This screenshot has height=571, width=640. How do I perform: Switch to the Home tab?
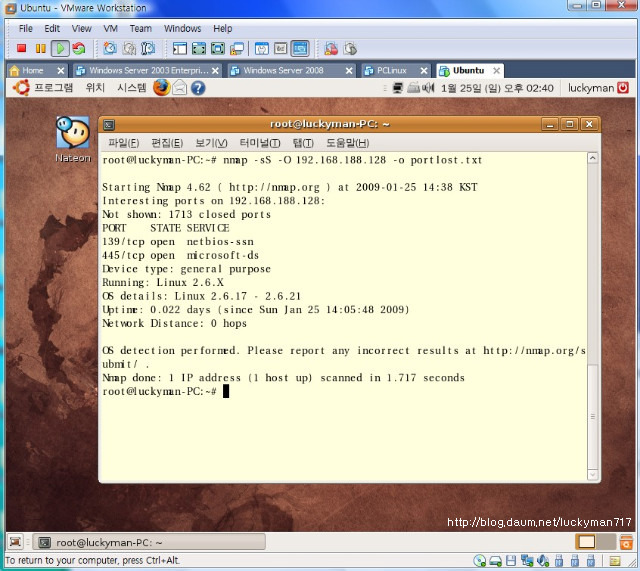tap(32, 71)
